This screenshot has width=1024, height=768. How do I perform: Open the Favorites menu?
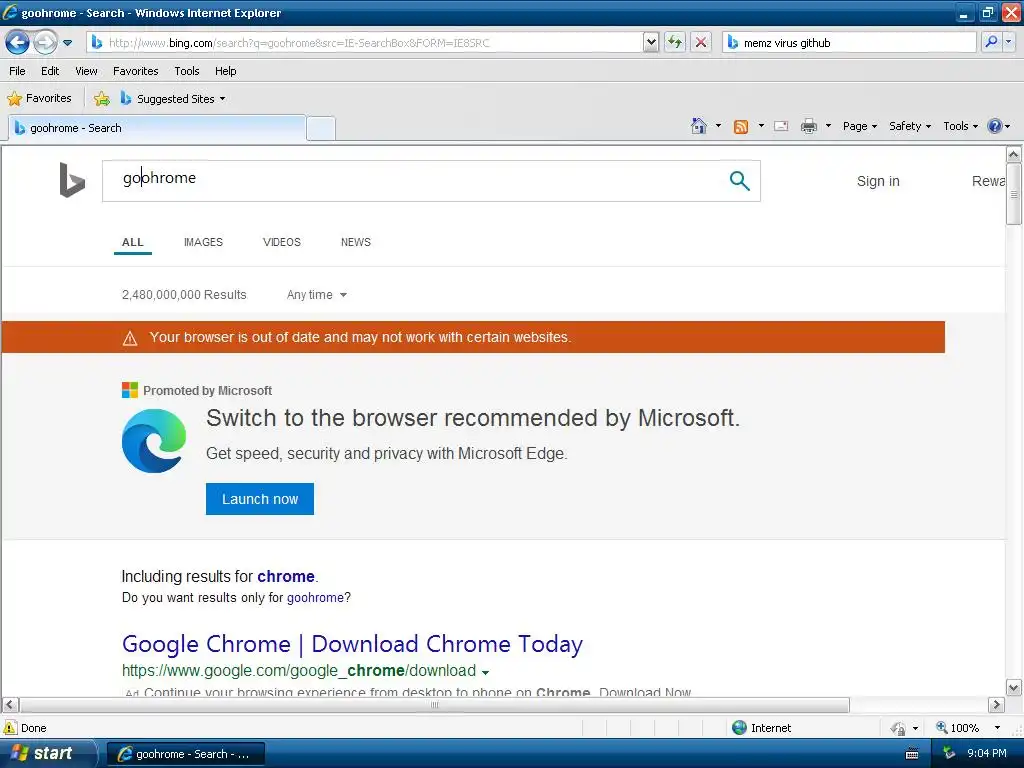[136, 71]
